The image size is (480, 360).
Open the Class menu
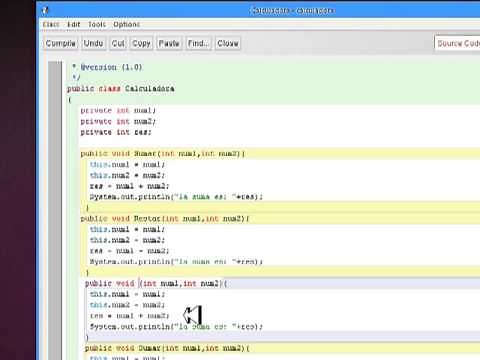click(51, 24)
